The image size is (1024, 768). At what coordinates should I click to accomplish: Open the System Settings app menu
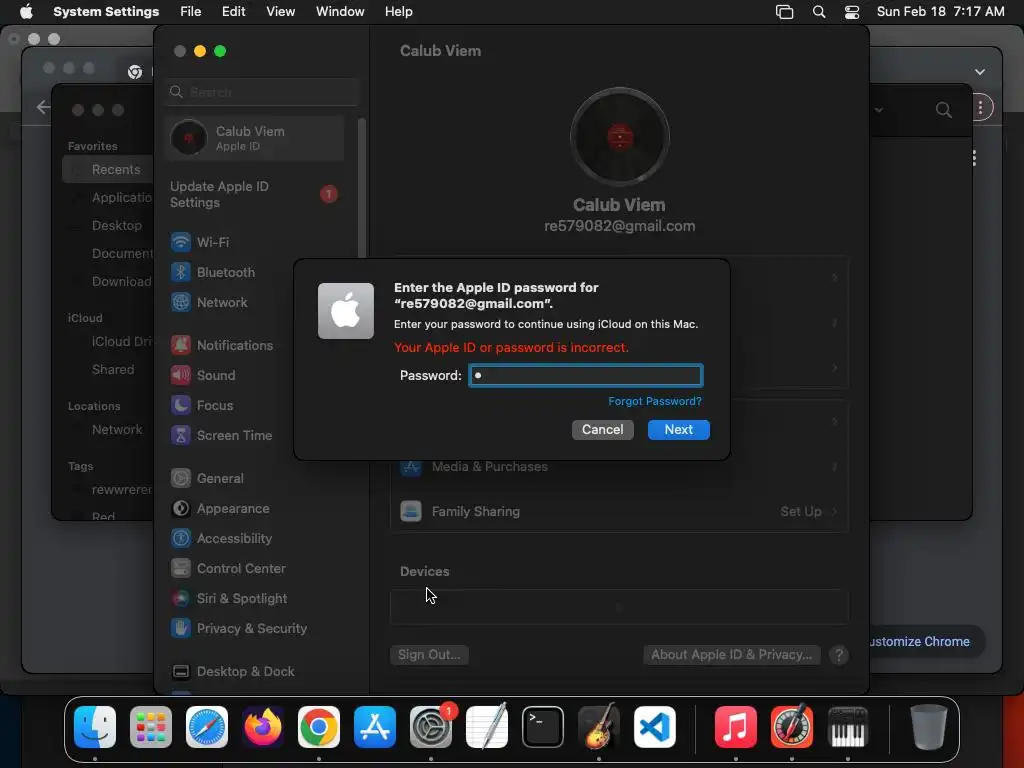coord(106,12)
